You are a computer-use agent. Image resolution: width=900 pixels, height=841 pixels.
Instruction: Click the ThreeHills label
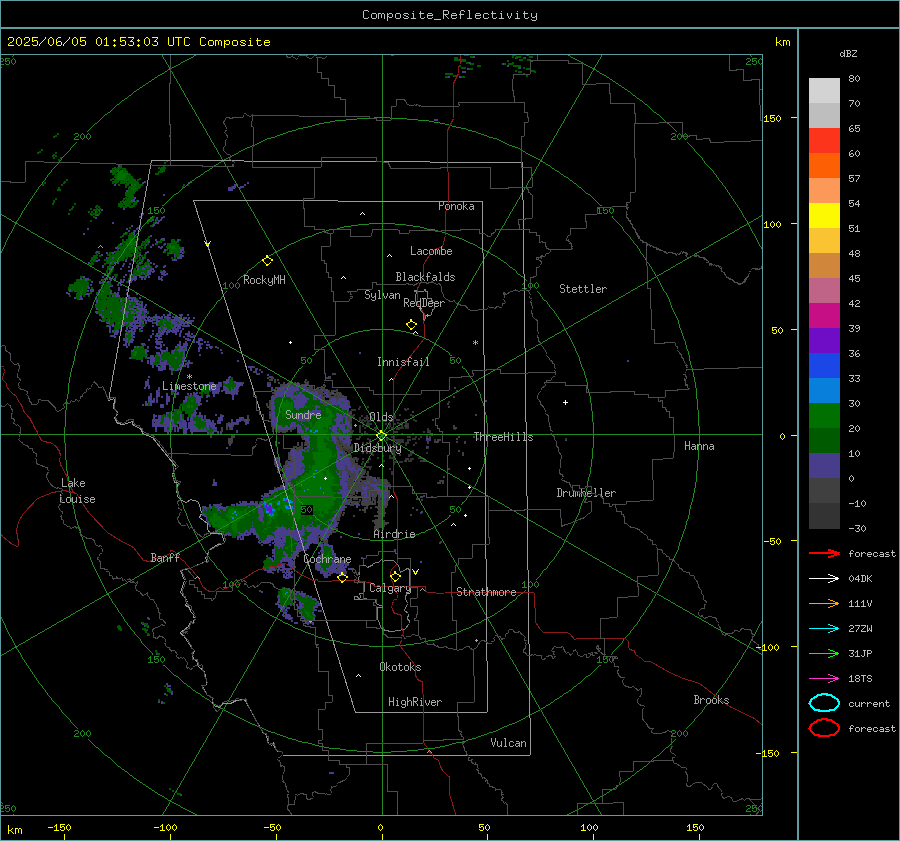[x=503, y=437]
